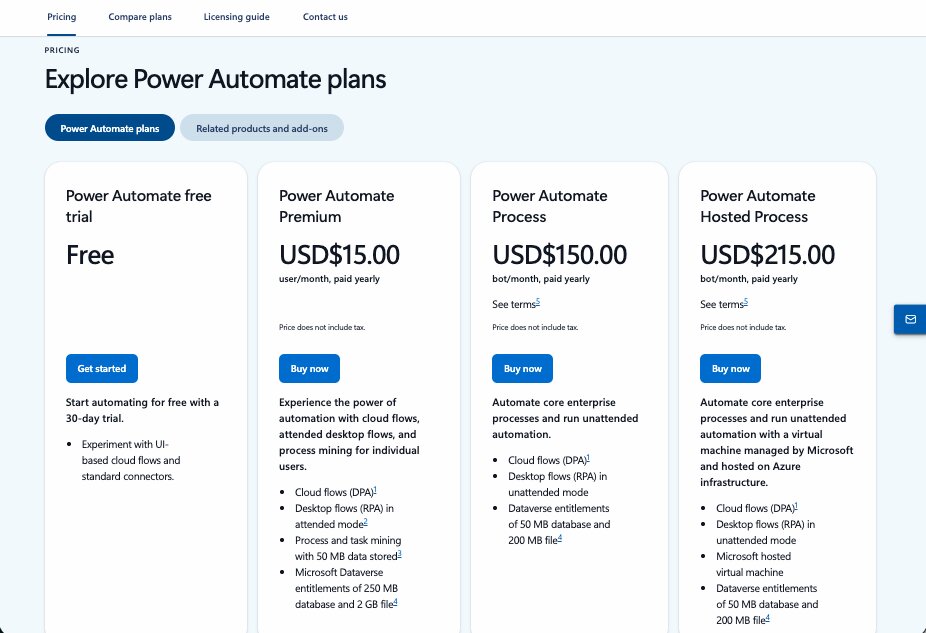Open the Pricing navigation item
926x633 pixels.
click(x=61, y=17)
